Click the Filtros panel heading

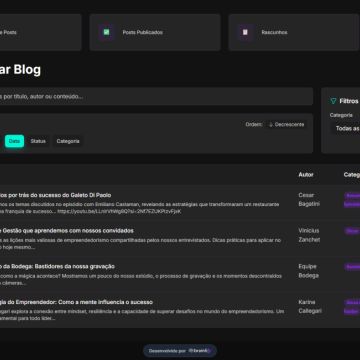349,101
